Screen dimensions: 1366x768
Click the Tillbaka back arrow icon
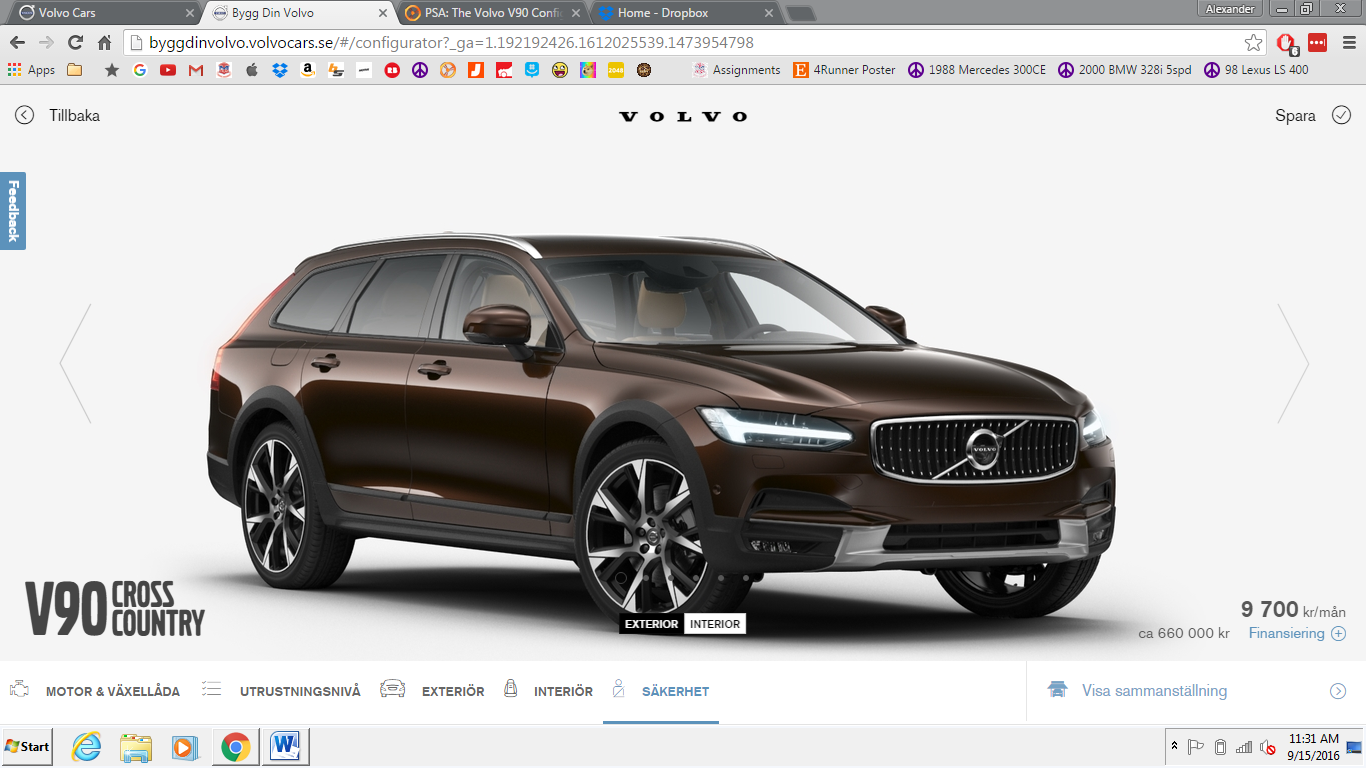(x=25, y=115)
